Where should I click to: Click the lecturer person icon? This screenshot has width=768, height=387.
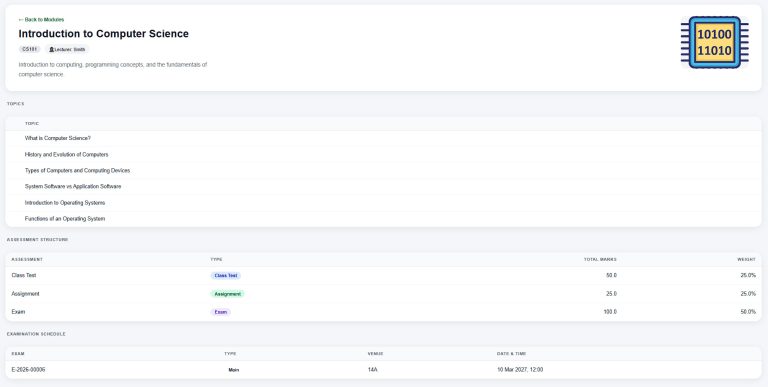coord(51,49)
